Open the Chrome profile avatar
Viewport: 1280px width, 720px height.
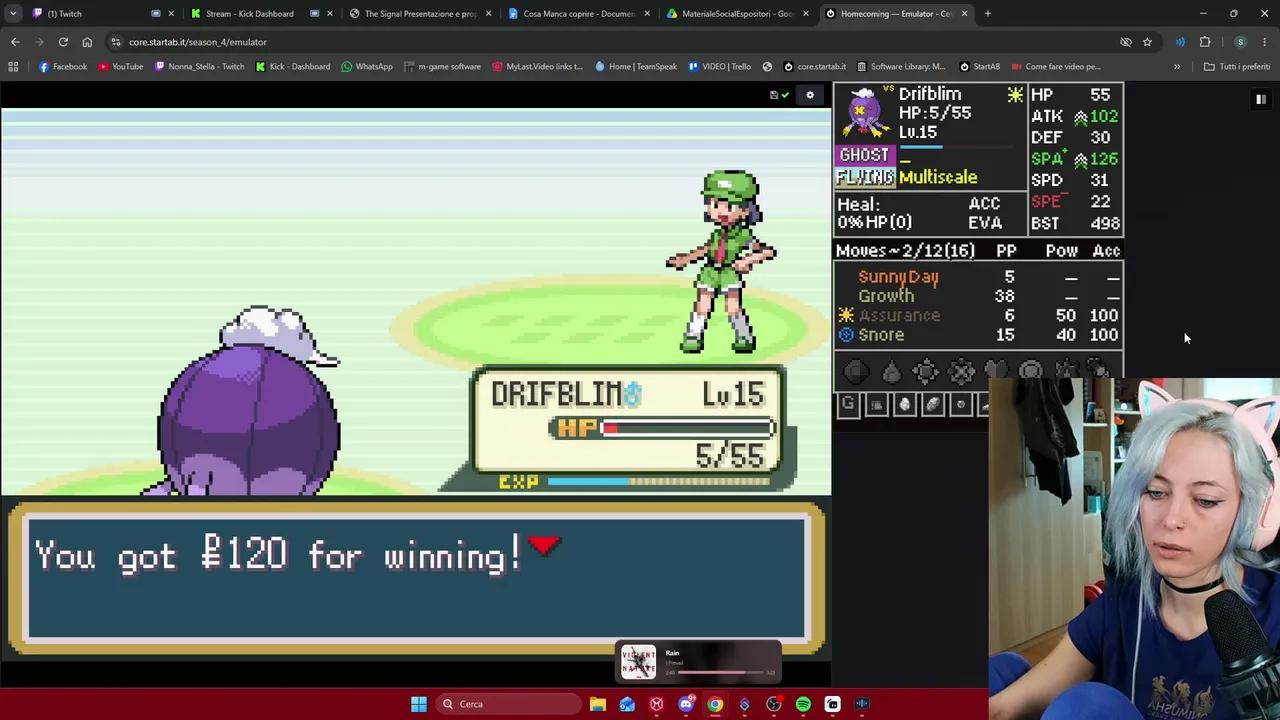pos(1240,42)
